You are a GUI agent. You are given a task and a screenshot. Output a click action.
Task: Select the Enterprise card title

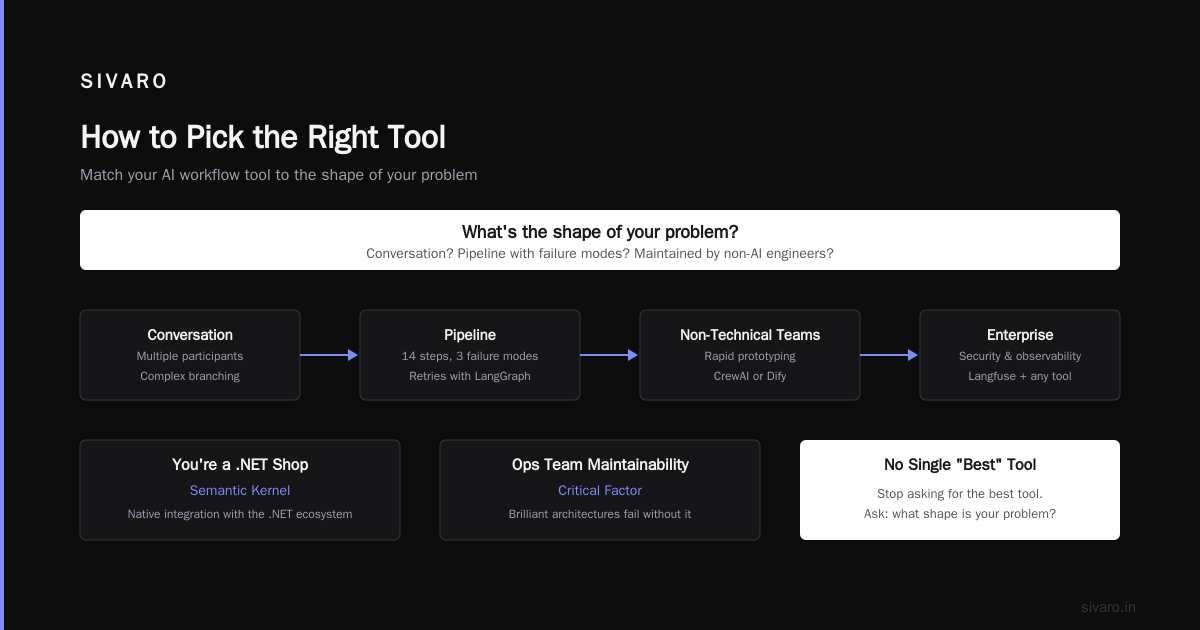[1020, 335]
